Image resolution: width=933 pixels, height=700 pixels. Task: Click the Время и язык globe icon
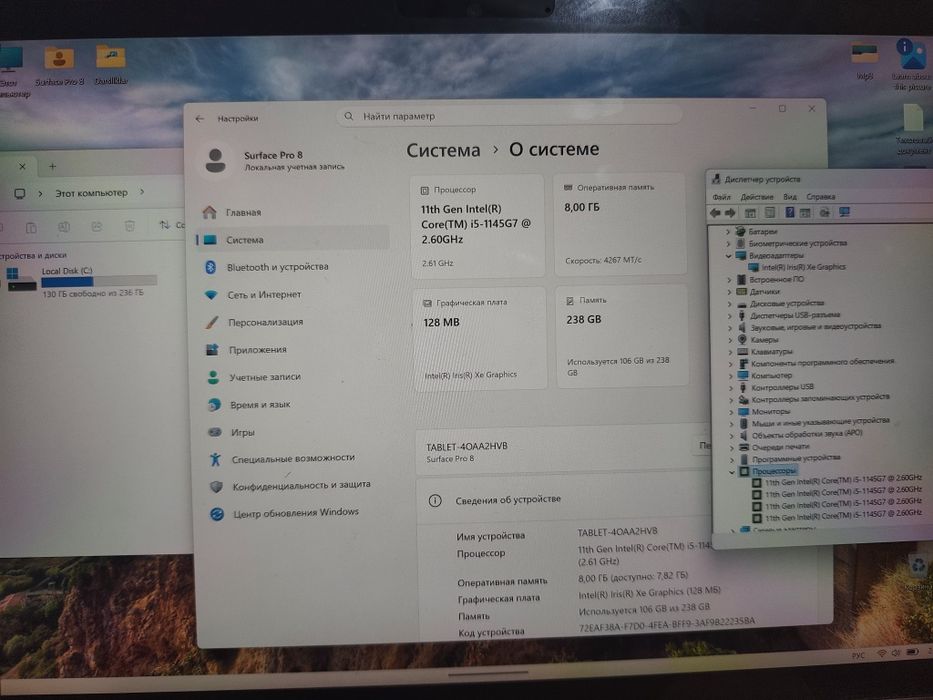coord(214,405)
